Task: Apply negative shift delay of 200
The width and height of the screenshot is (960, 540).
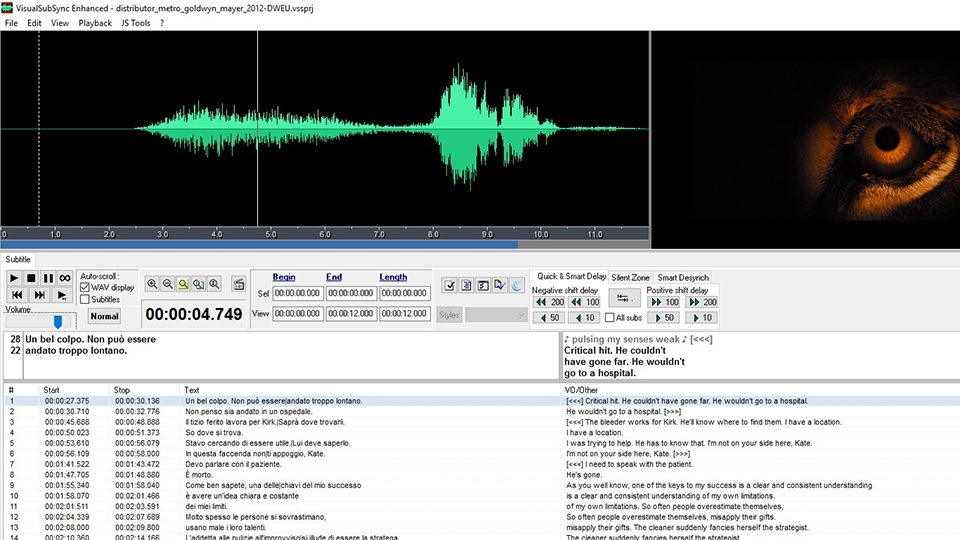Action: point(550,302)
